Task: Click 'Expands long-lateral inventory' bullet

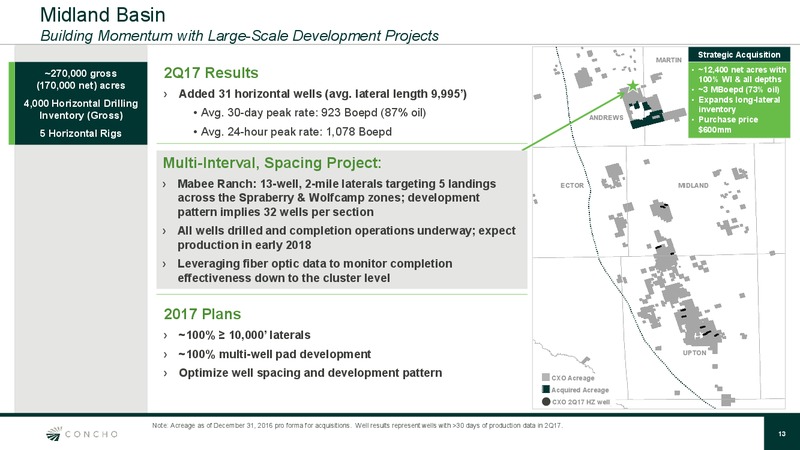Action: (x=739, y=105)
